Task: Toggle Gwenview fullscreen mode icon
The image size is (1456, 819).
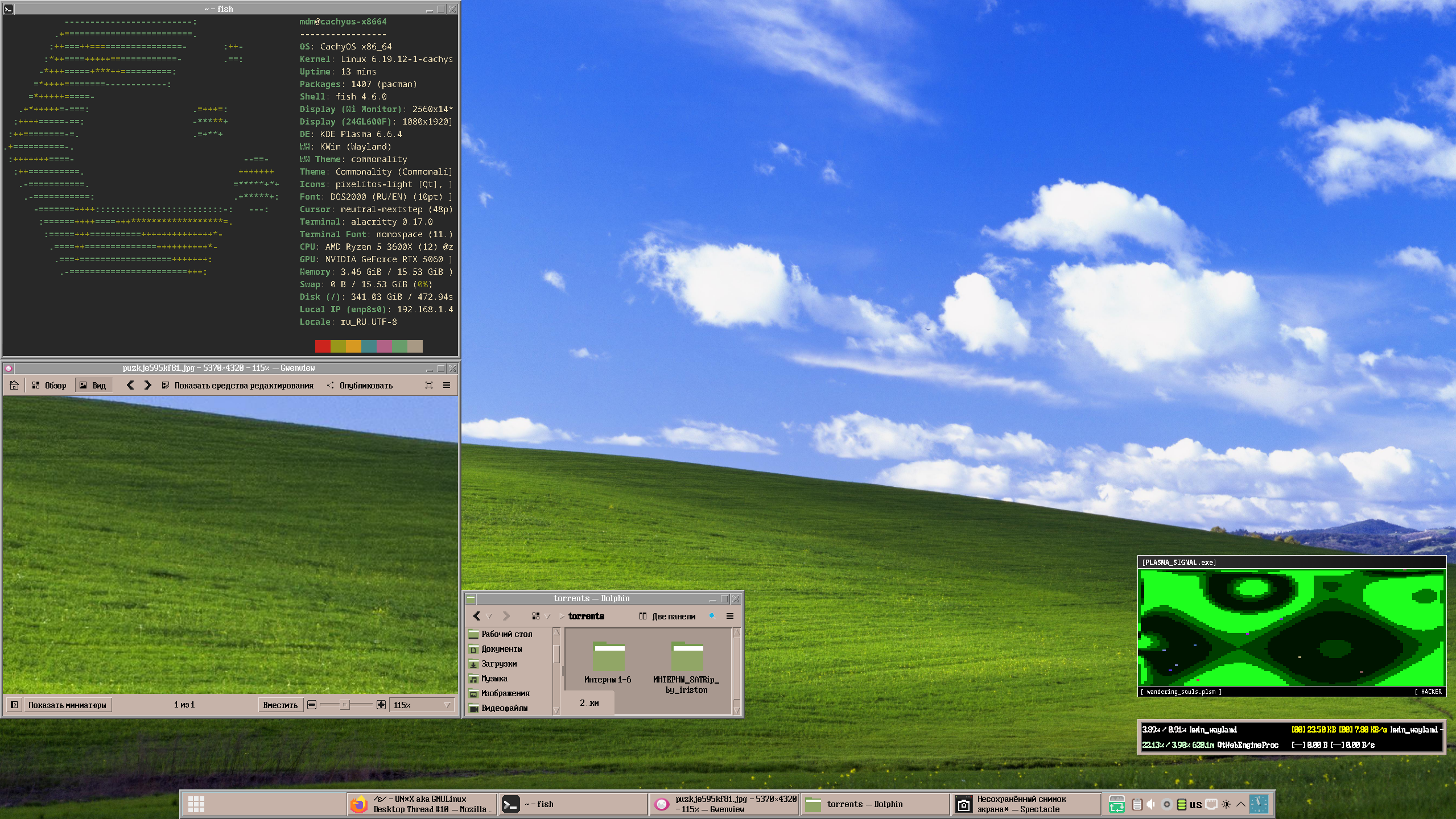Action: [429, 385]
